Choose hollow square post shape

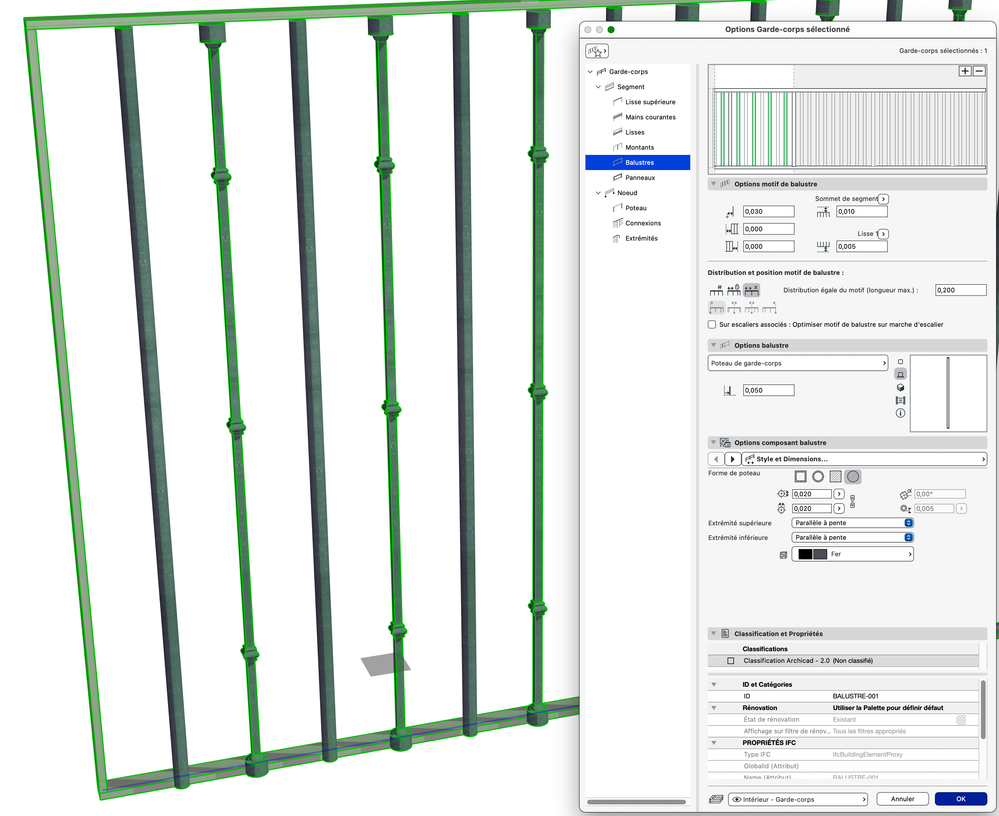[801, 476]
